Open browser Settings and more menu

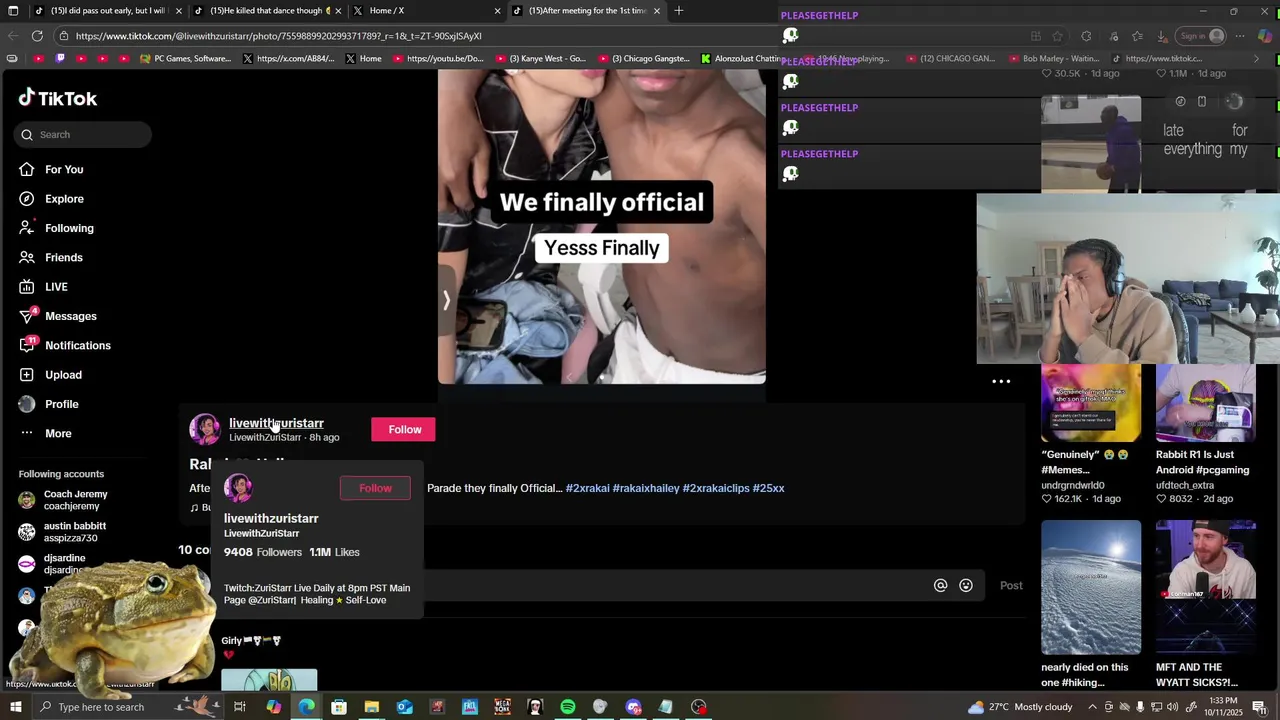tap(1240, 36)
